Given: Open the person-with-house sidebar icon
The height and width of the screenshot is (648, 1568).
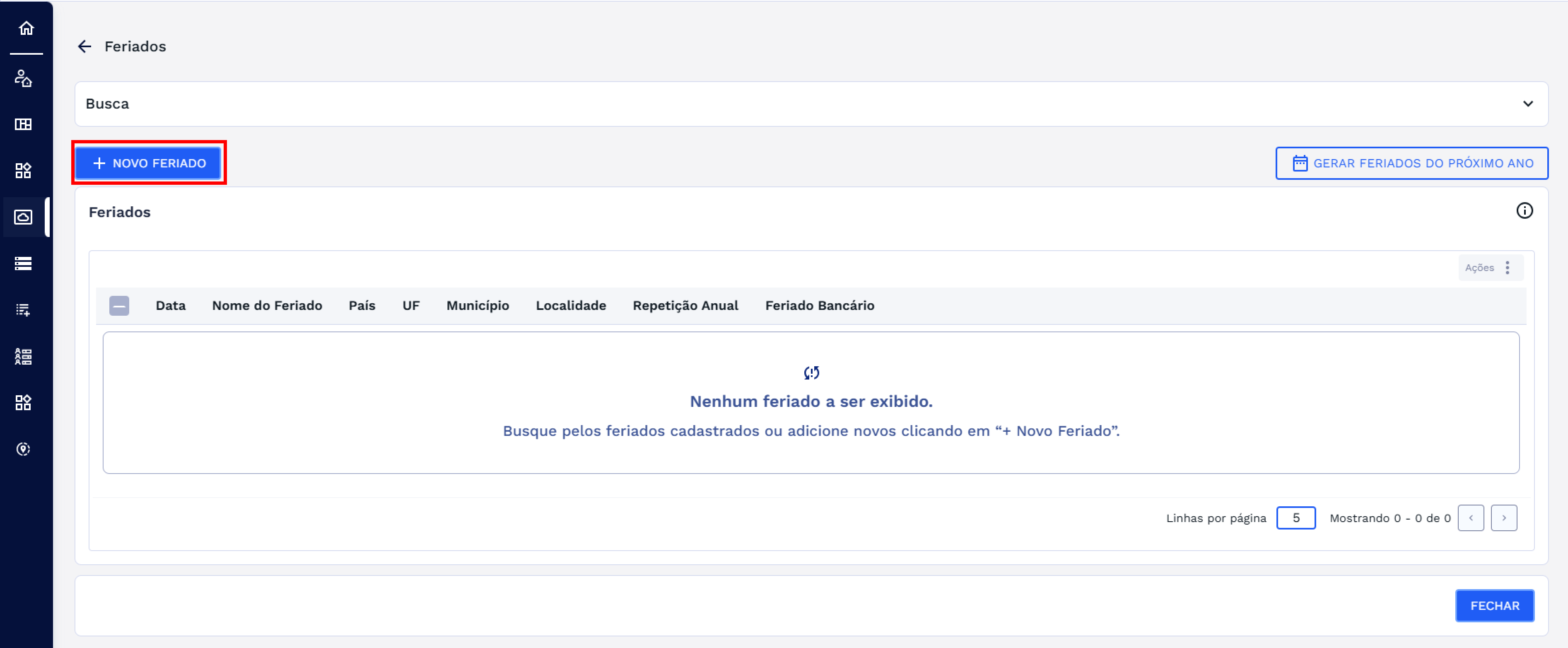Looking at the screenshot, I should (23, 78).
